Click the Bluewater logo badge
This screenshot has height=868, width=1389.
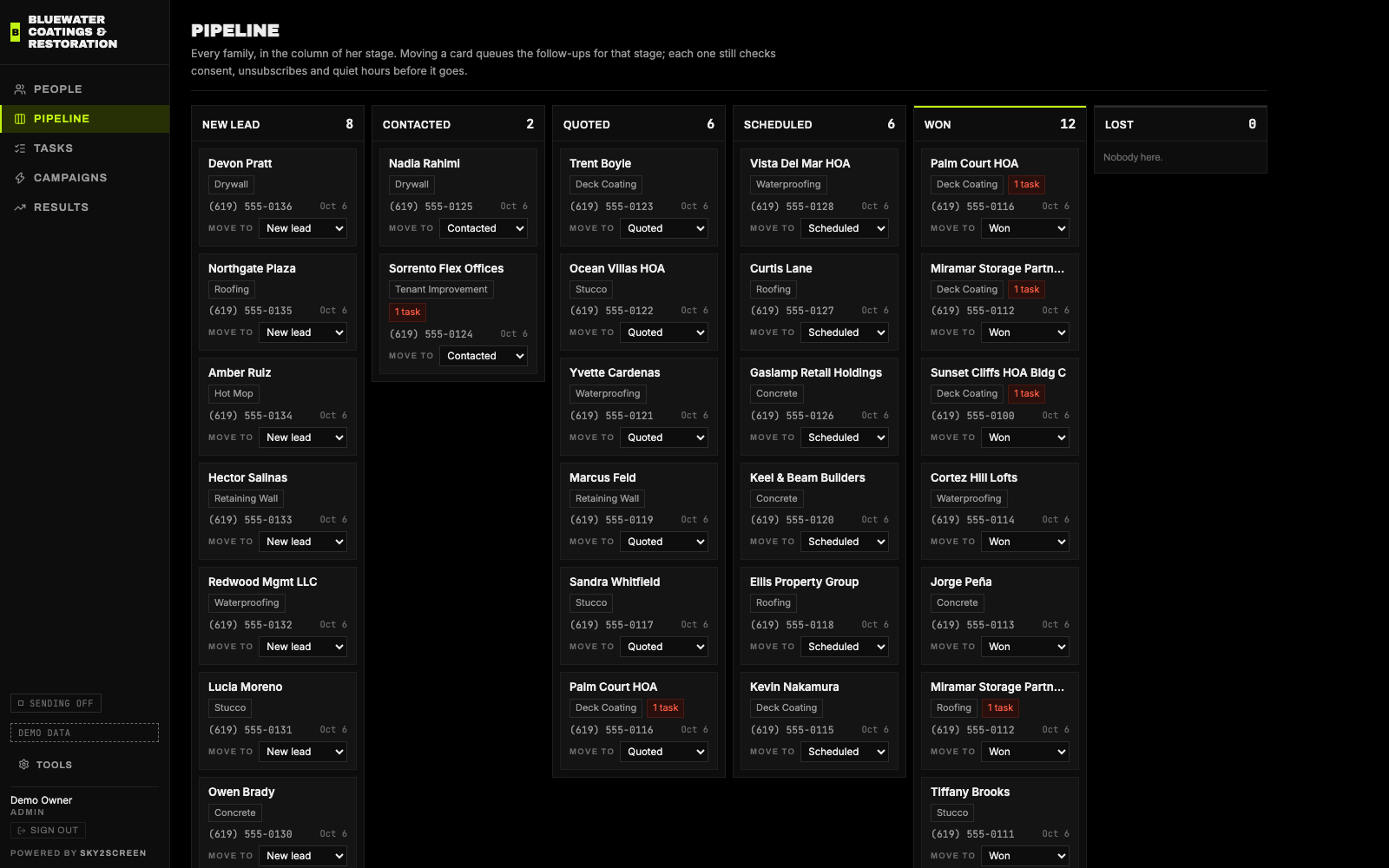pos(15,32)
